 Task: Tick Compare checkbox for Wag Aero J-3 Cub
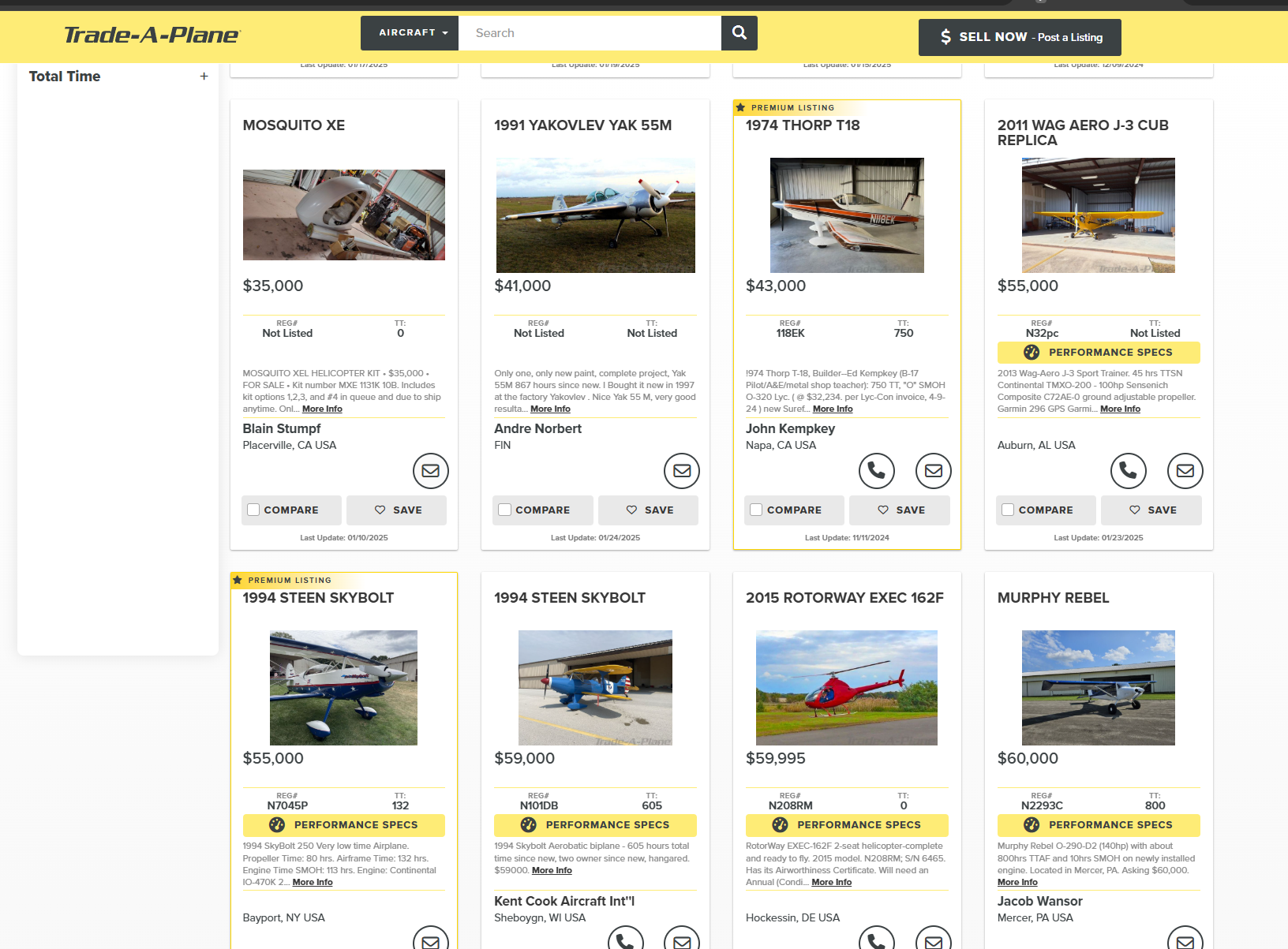[1008, 510]
